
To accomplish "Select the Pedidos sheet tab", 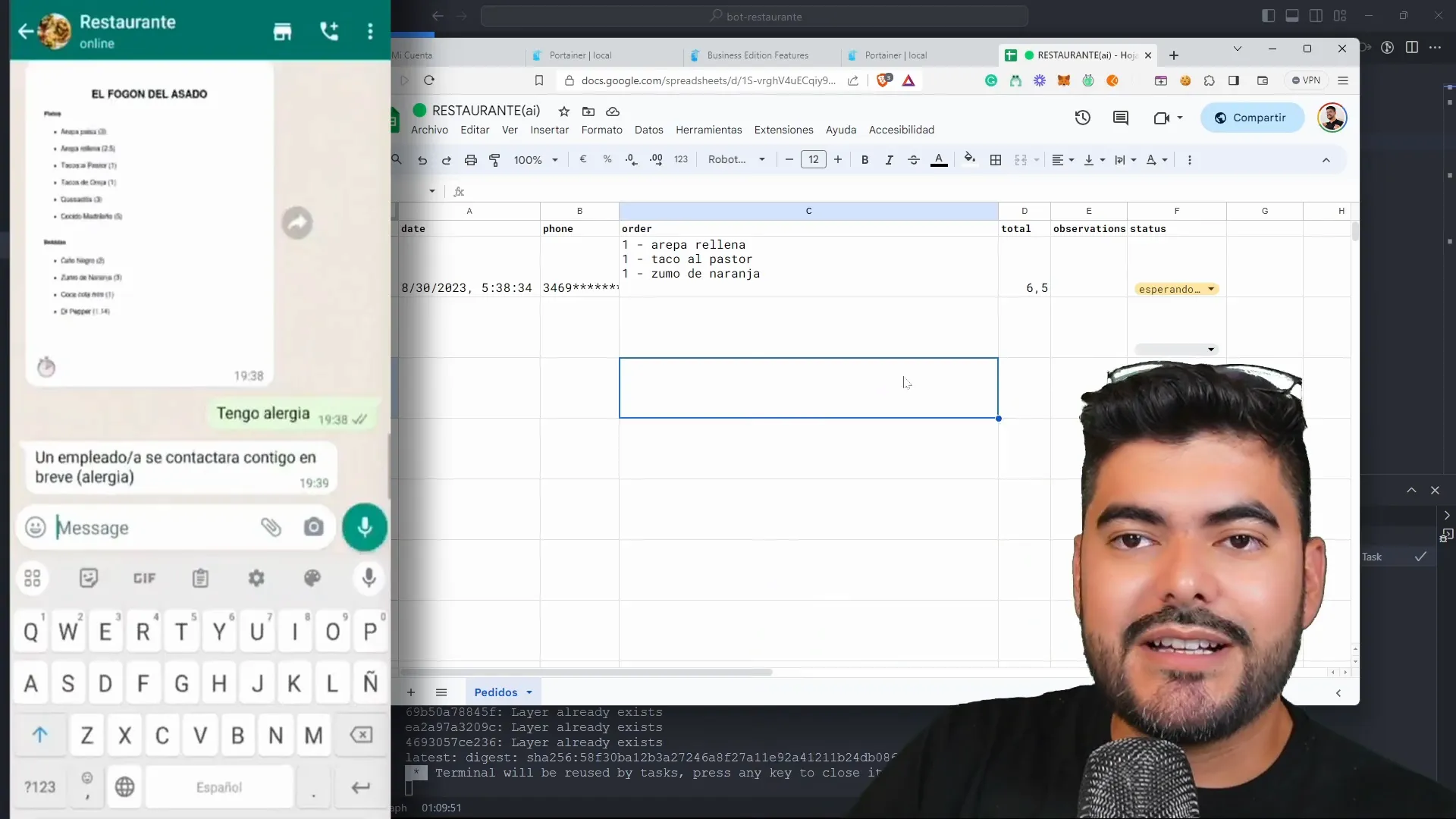I will 495,692.
